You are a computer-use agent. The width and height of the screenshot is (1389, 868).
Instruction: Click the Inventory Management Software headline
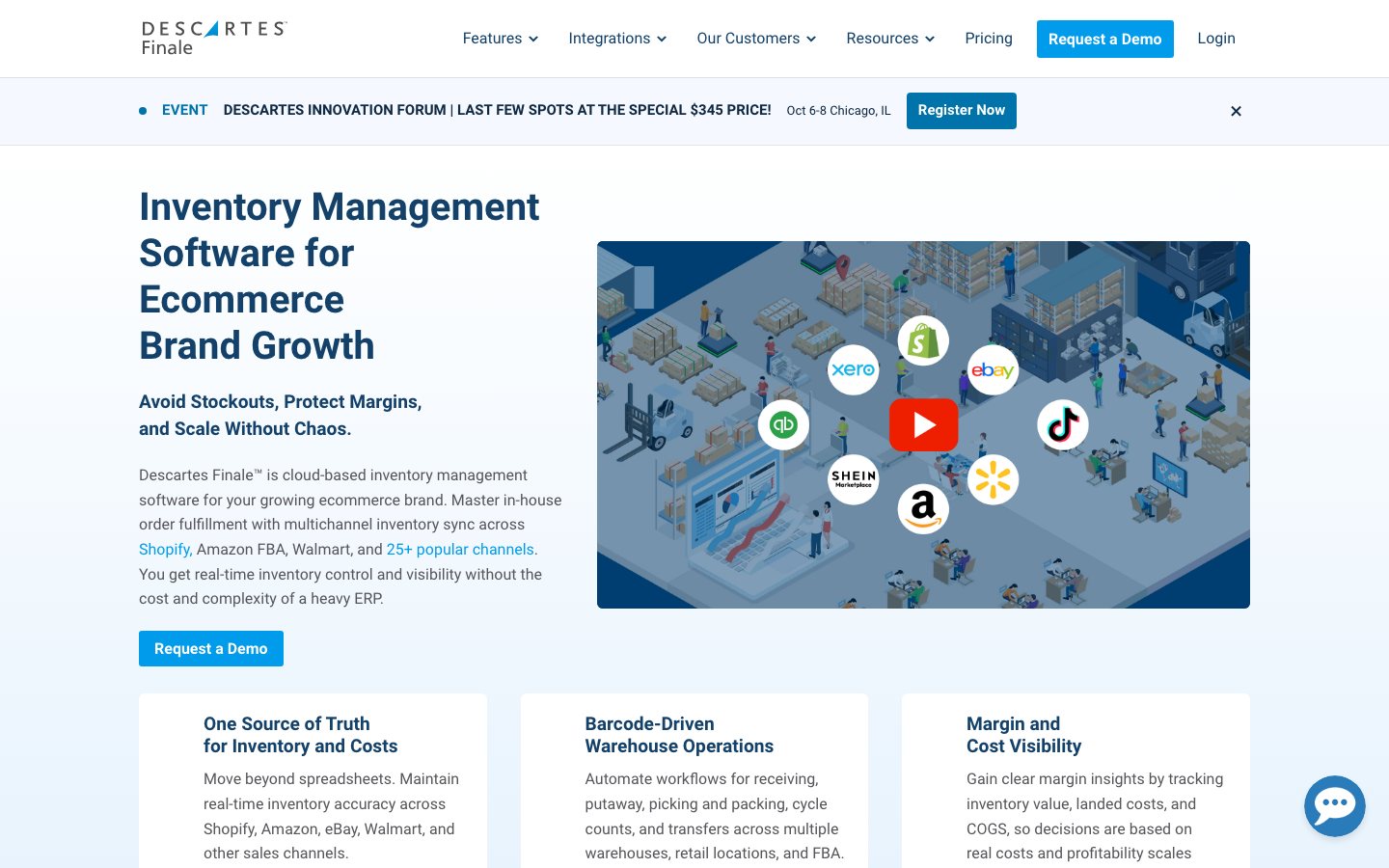click(x=340, y=276)
